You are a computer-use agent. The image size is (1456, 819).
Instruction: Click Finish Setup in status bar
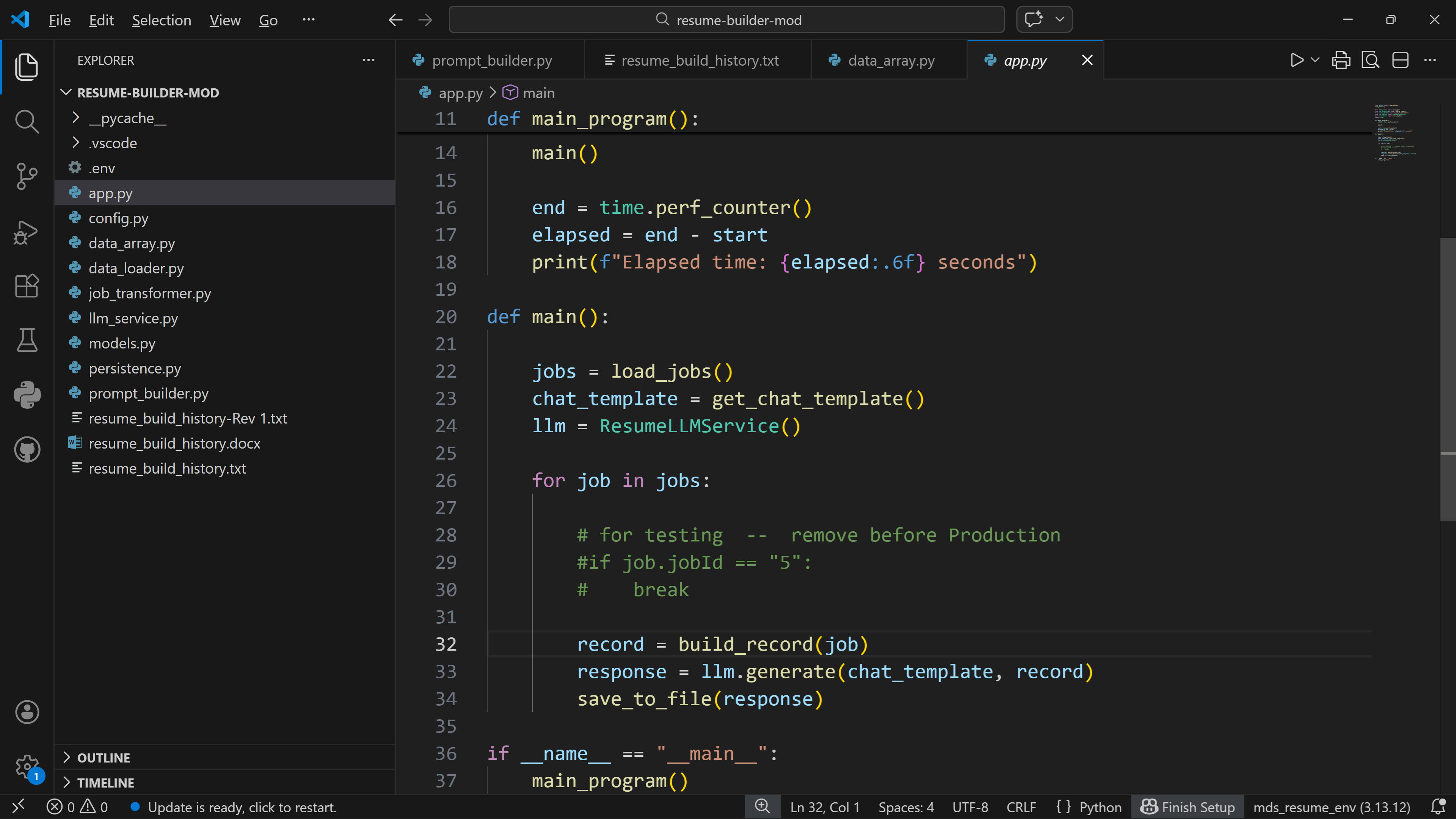[1188, 806]
